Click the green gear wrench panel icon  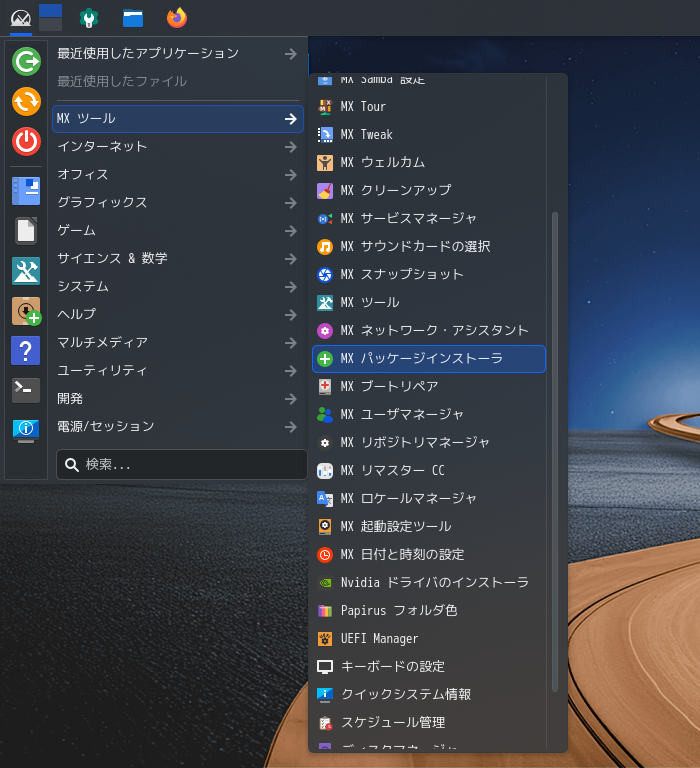[x=89, y=19]
